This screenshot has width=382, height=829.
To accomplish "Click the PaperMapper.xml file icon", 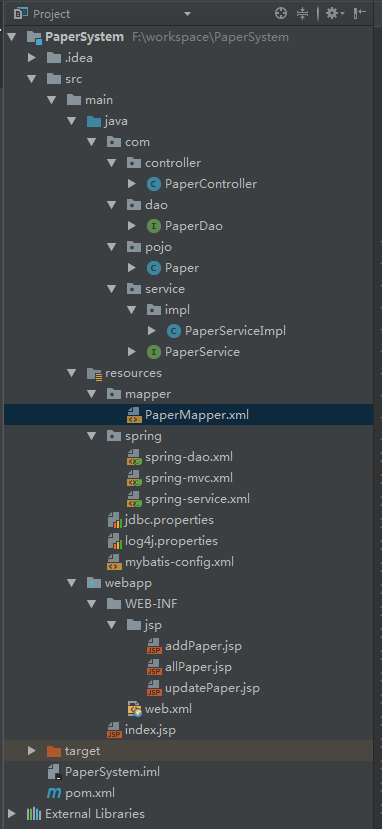I will pyautogui.click(x=134, y=415).
